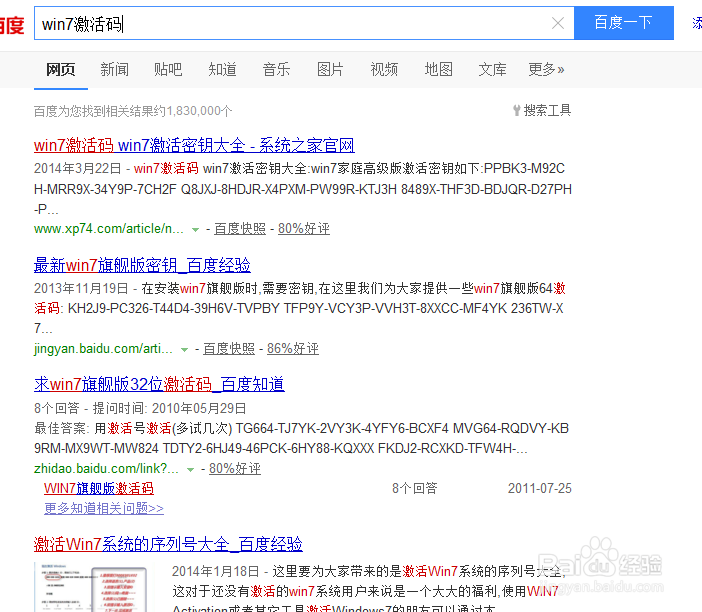Viewport: 702px width, 612px height.
Task: Select the 视频 tab
Action: coord(384,69)
